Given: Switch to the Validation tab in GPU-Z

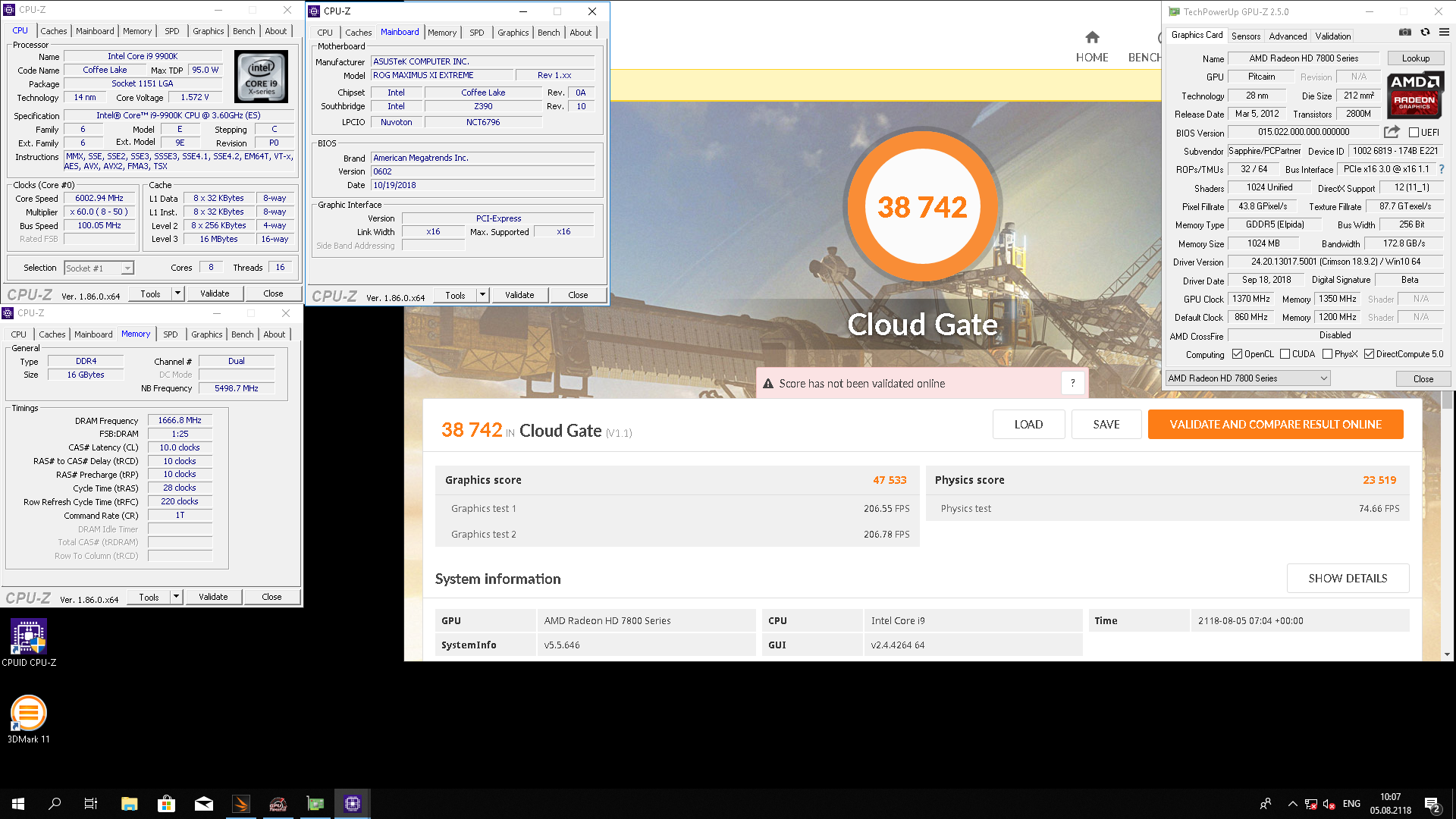Looking at the screenshot, I should tap(1332, 36).
